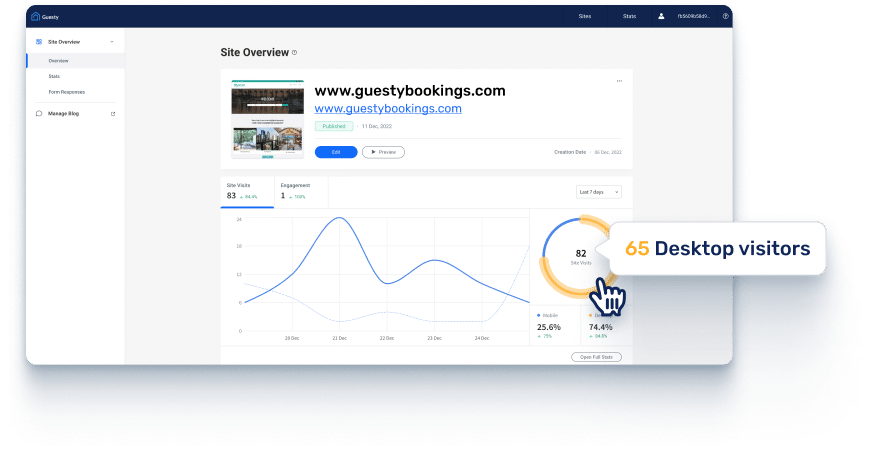Click the external link icon beside Manage Blog
879x460 pixels.
113,114
